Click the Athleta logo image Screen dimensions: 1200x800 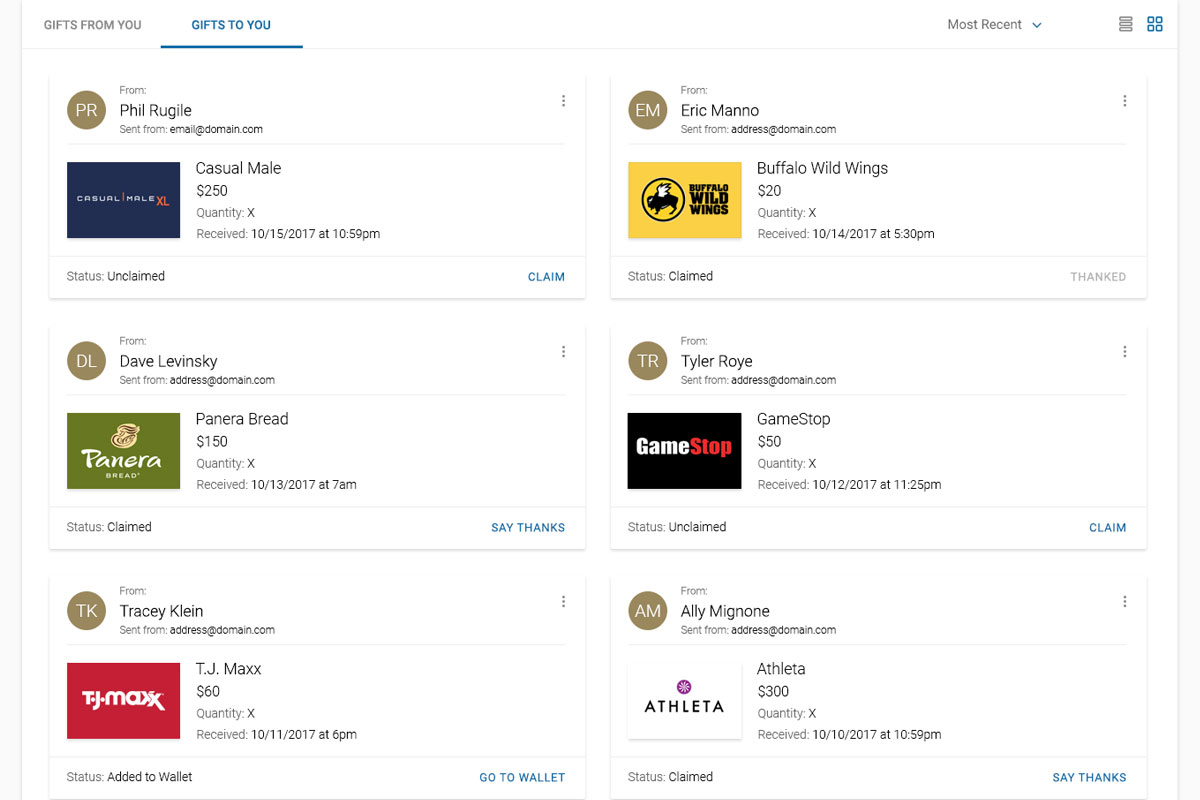point(684,701)
